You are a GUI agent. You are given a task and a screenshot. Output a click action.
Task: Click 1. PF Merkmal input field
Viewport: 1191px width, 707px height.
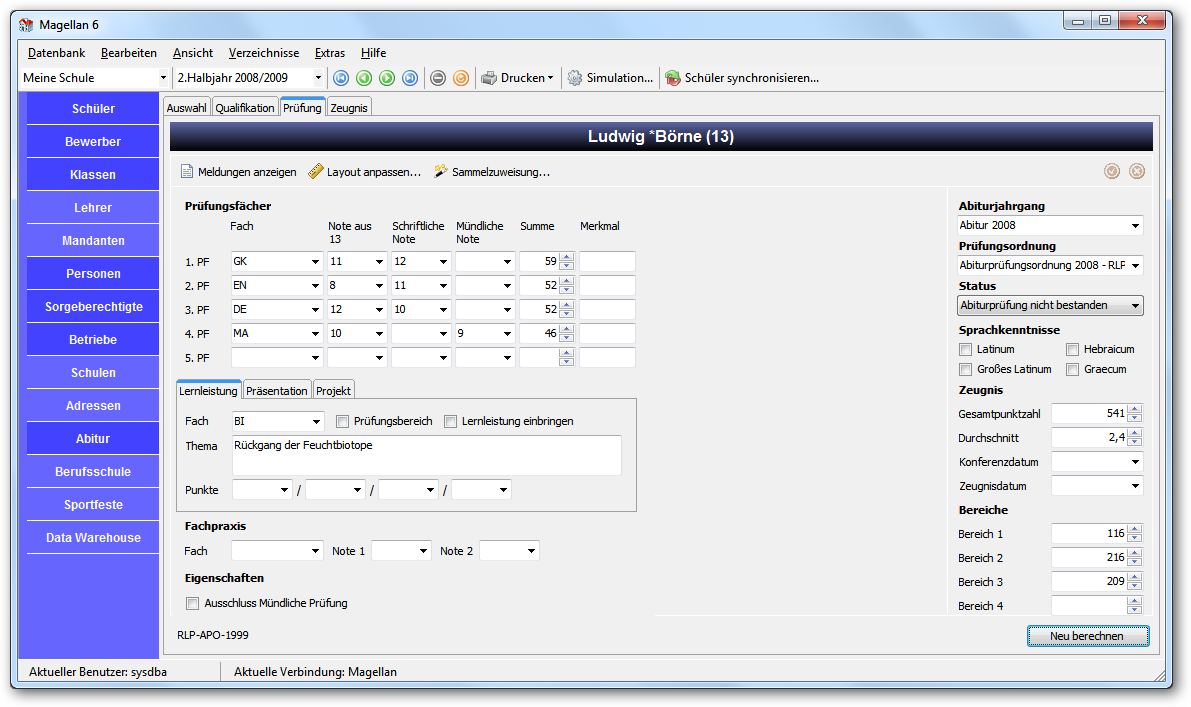tap(607, 261)
